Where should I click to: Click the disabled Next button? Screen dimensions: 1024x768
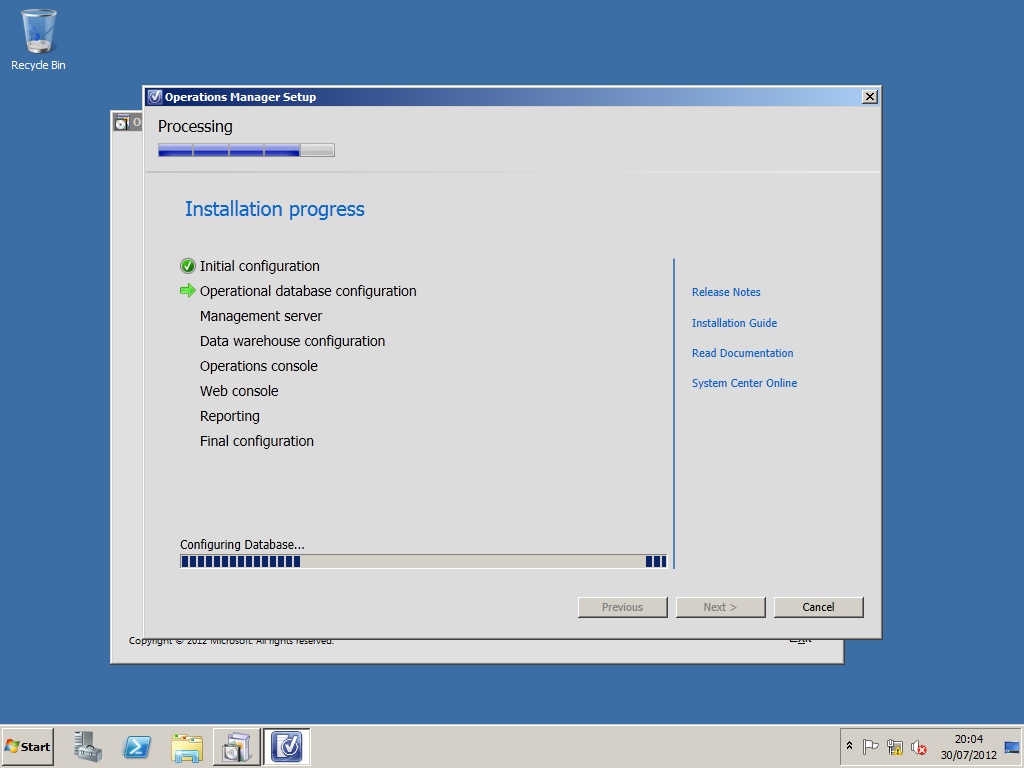(720, 607)
